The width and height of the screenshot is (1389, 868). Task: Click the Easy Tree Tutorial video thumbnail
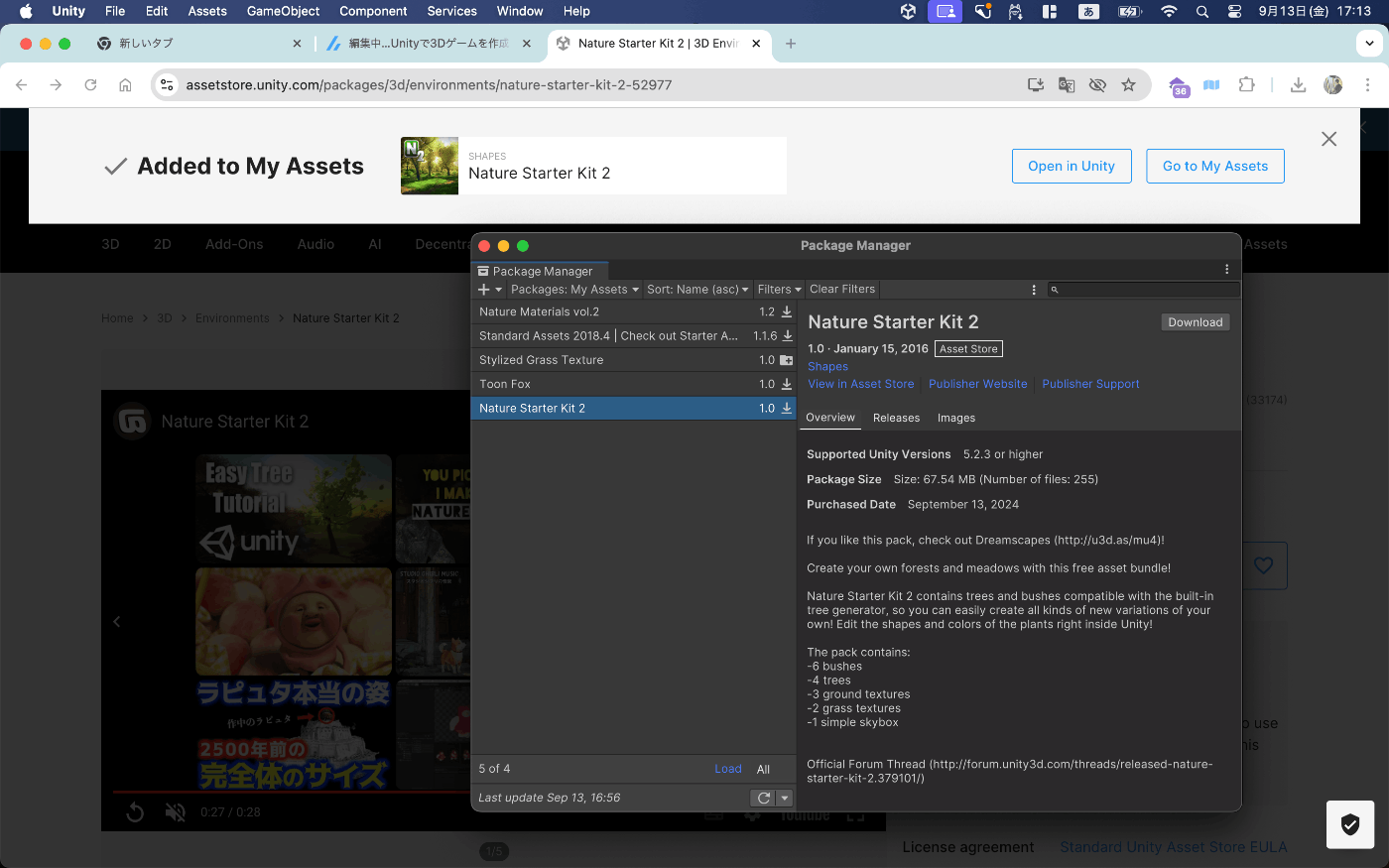coord(294,509)
